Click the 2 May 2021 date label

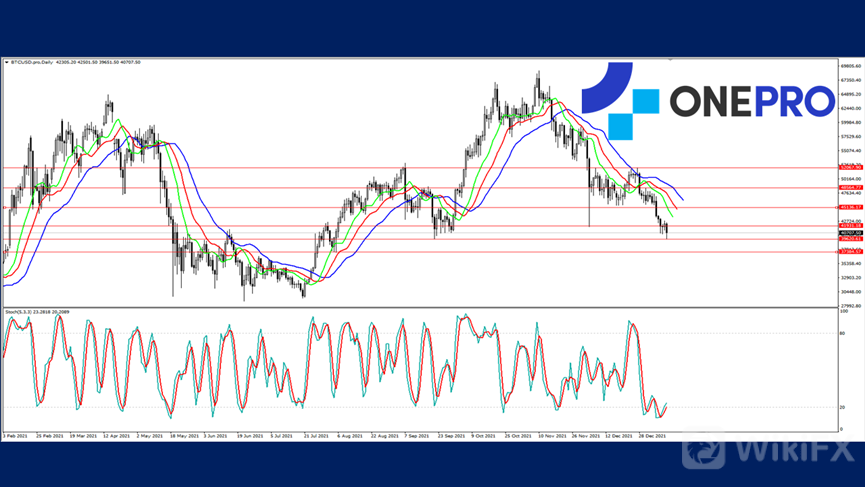click(149, 436)
